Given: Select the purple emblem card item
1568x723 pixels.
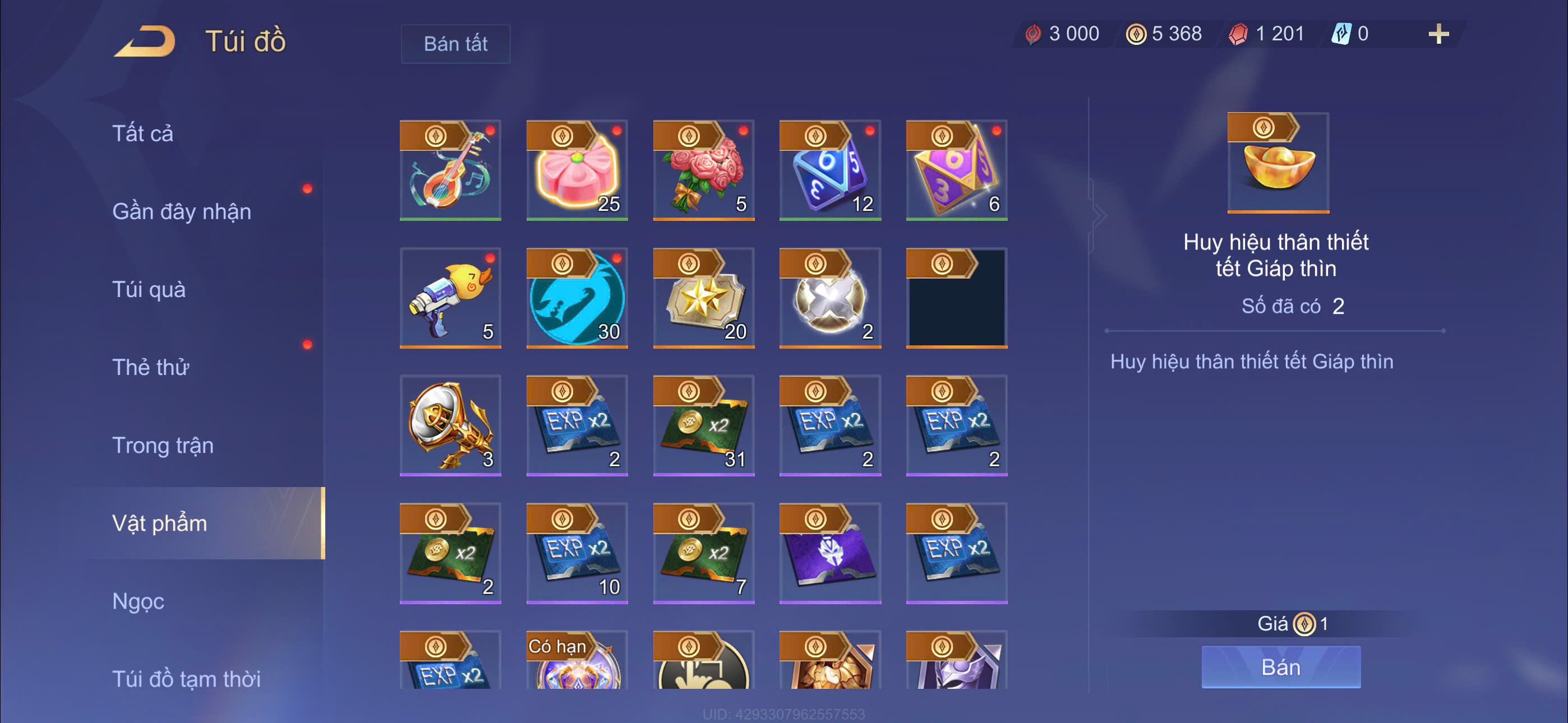Looking at the screenshot, I should [829, 553].
